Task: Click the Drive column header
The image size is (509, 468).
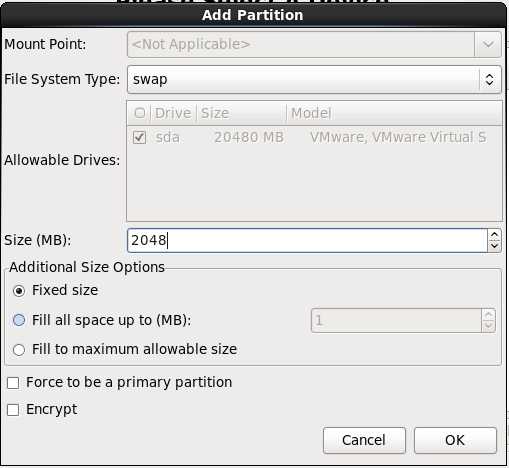Action: point(173,113)
